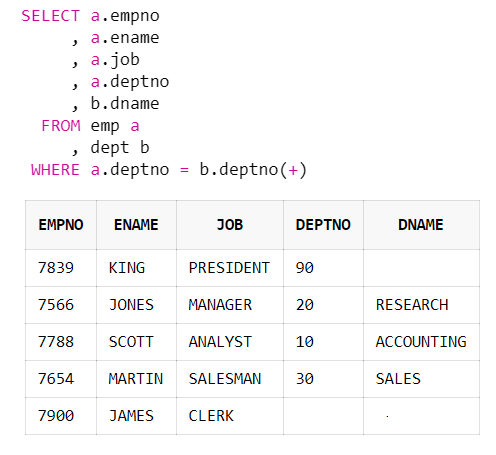Select the SALESMAN job cell

pos(230,379)
